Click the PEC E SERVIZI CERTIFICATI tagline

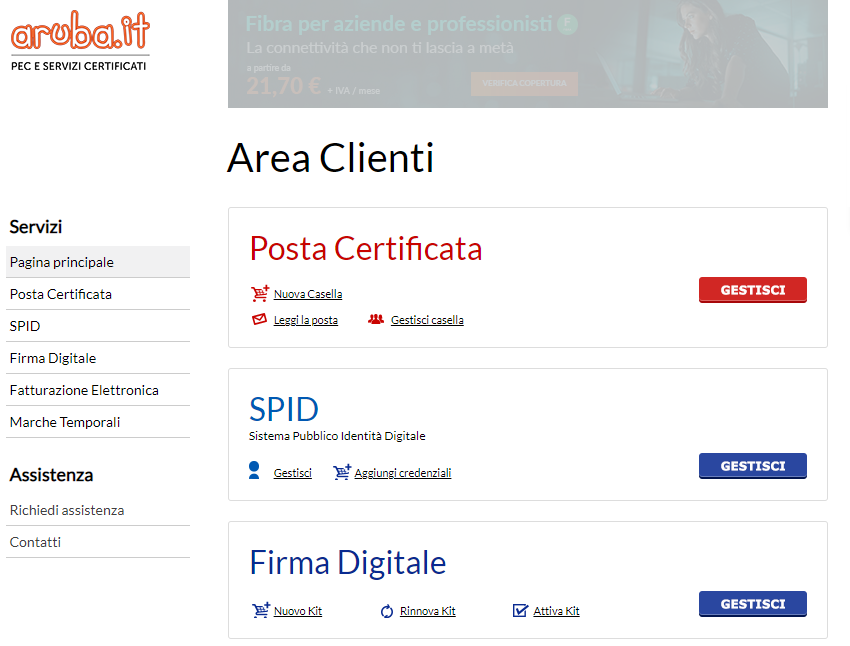[x=79, y=66]
